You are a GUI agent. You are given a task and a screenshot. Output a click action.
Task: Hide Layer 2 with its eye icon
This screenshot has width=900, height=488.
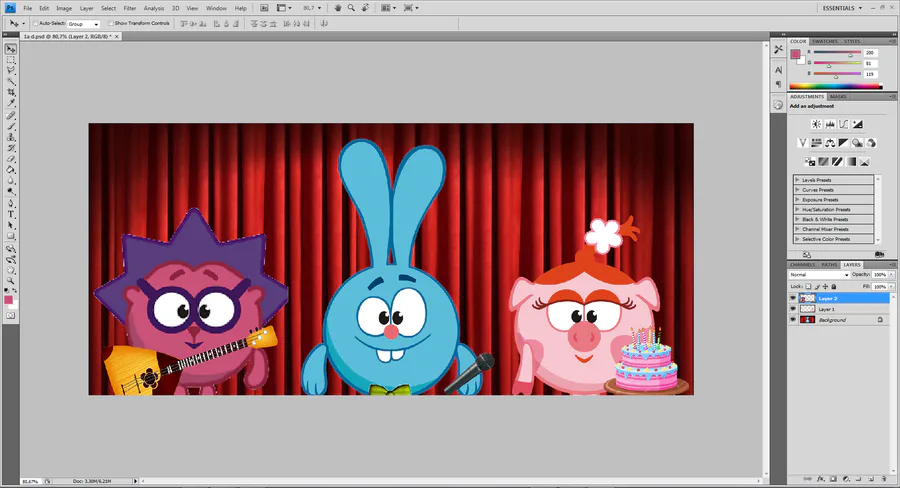coord(793,299)
